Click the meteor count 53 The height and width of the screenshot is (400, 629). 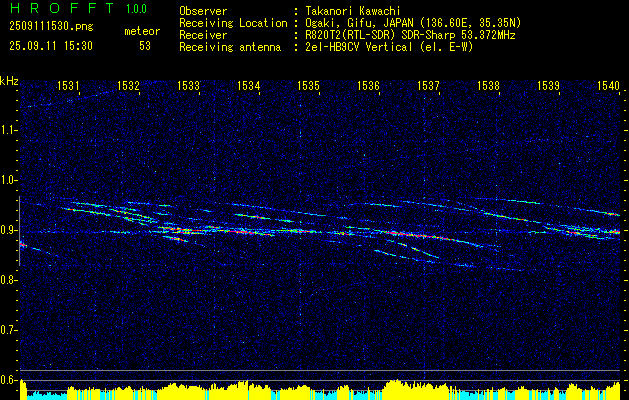coord(145,46)
